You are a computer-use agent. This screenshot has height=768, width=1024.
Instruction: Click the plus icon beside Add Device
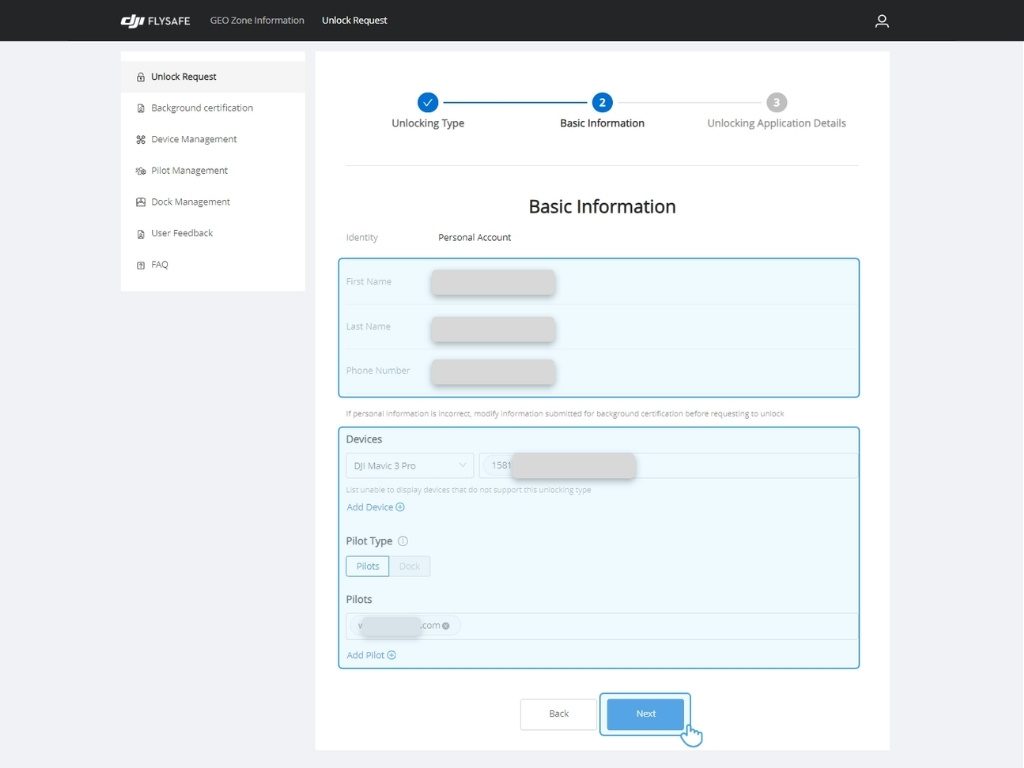point(400,507)
